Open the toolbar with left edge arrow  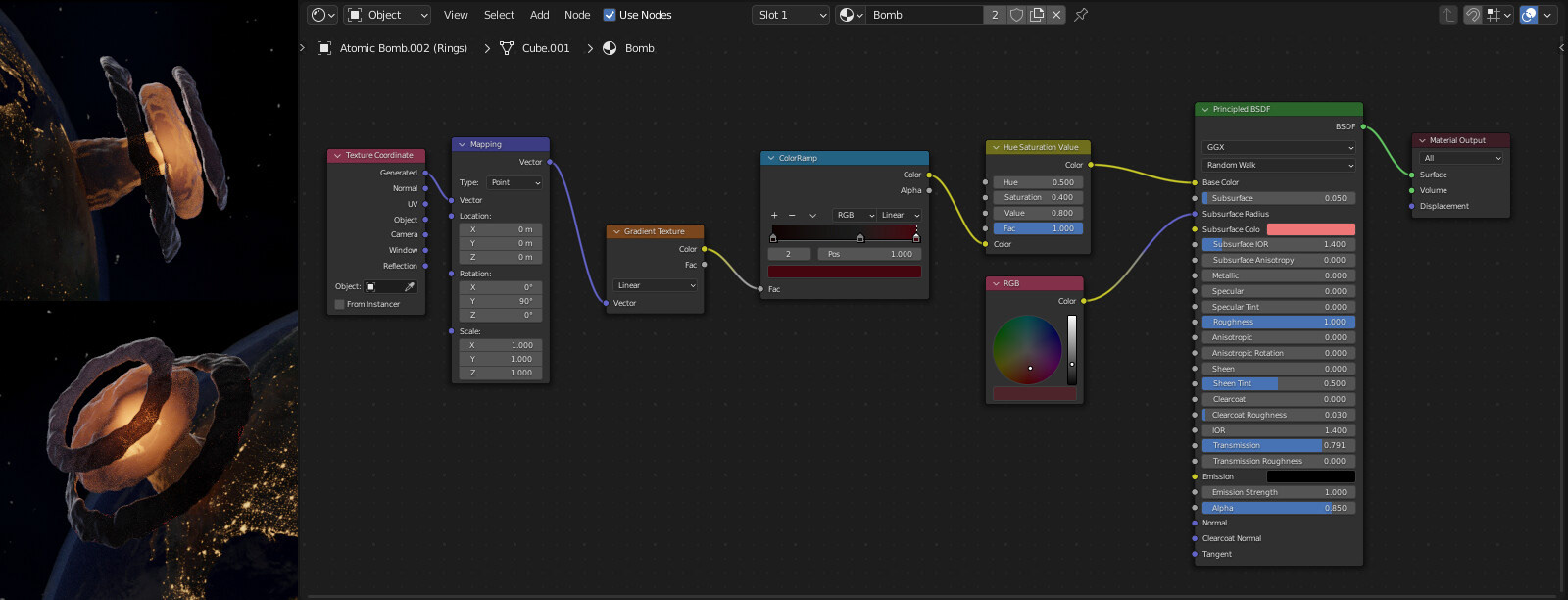coord(302,47)
